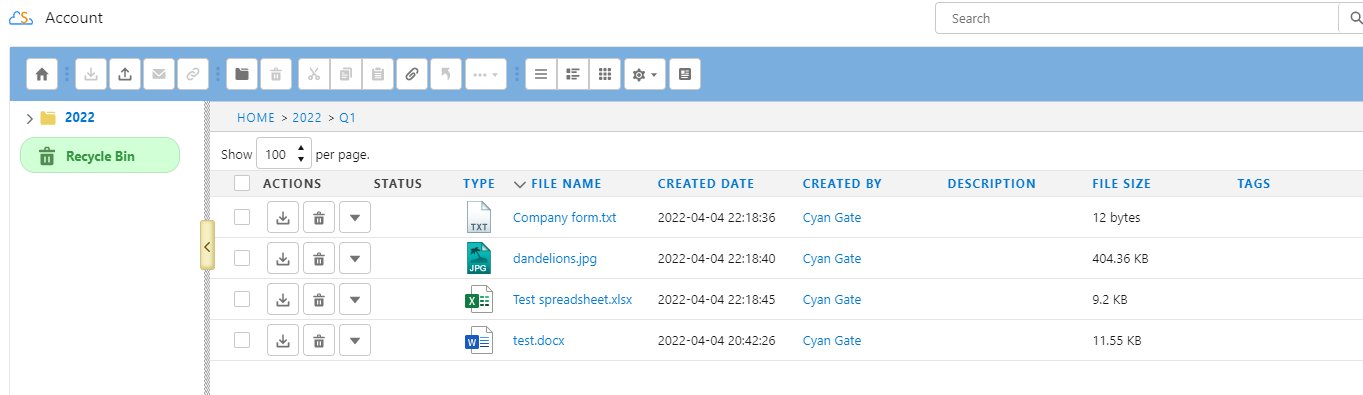Check the select-all checkbox in the header

click(242, 183)
